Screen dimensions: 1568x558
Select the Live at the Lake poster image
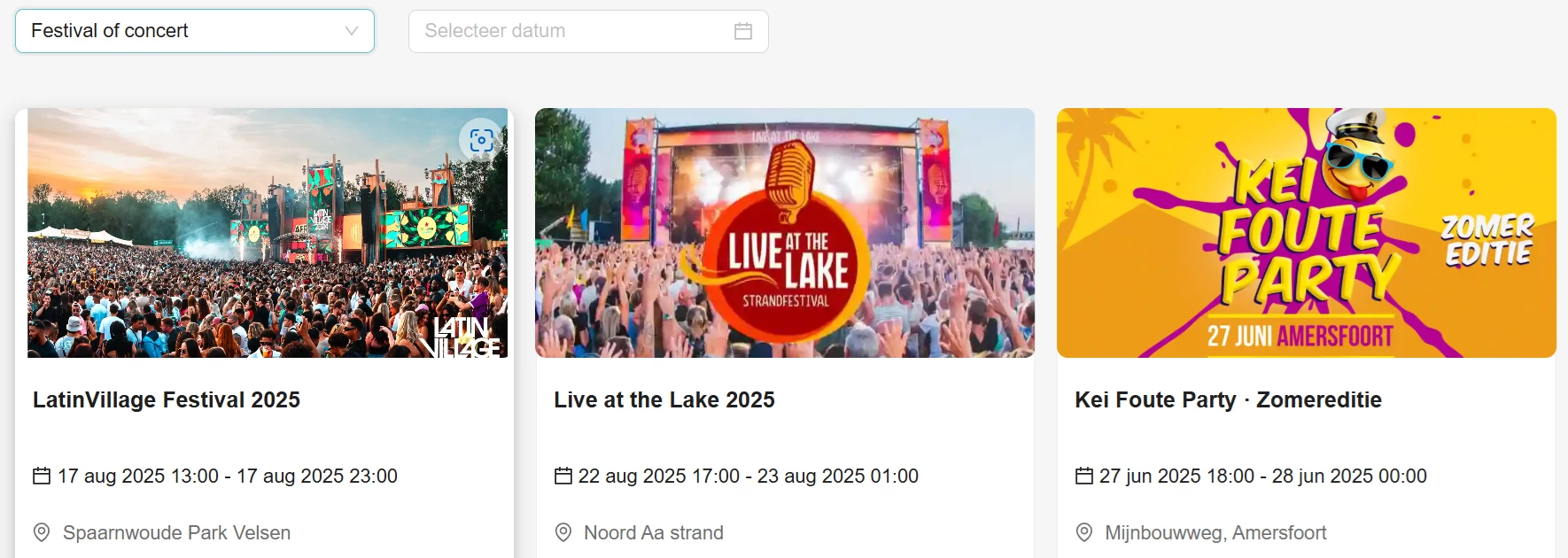click(x=785, y=233)
